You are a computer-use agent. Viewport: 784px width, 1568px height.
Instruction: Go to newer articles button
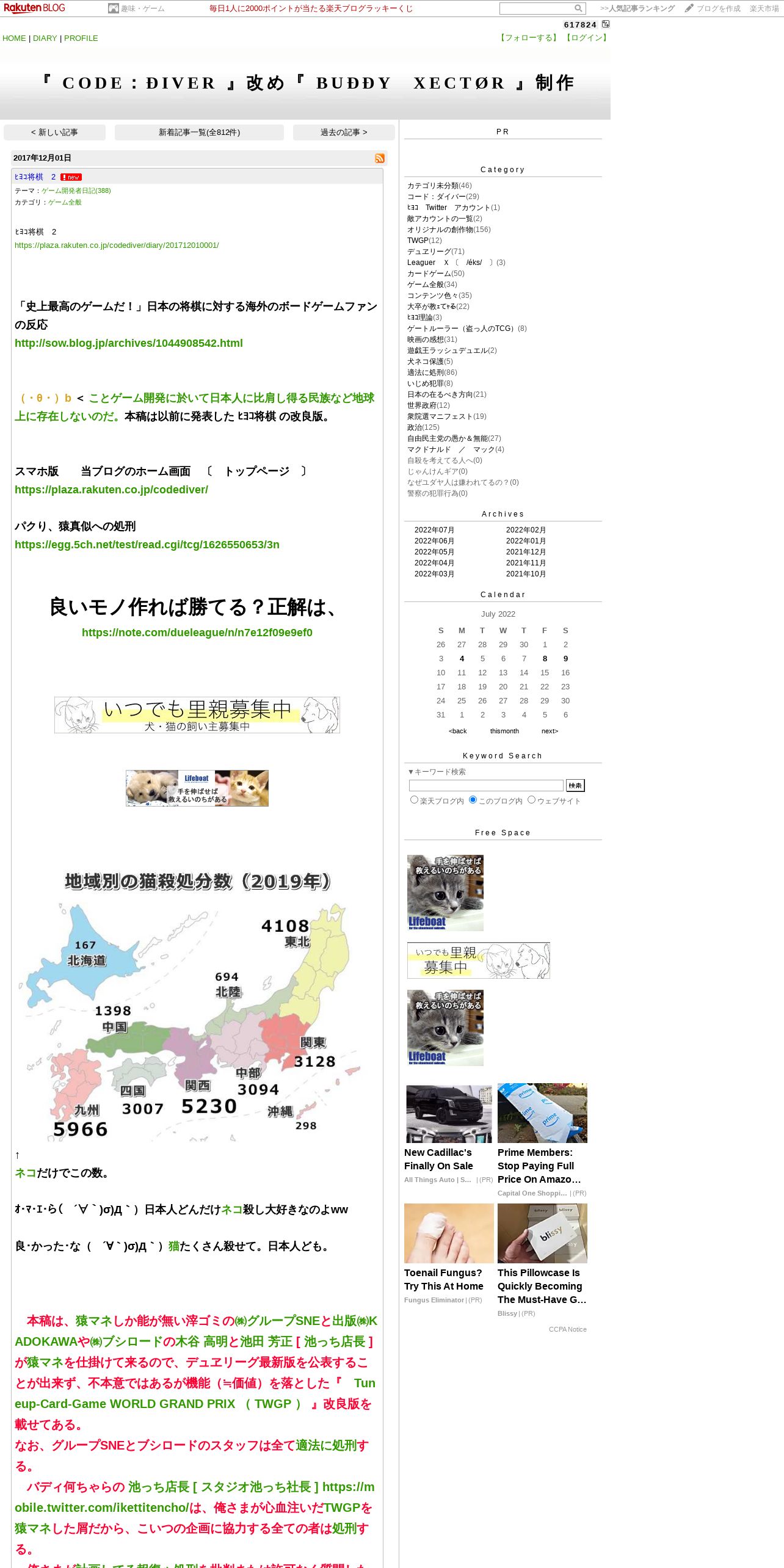(x=54, y=132)
